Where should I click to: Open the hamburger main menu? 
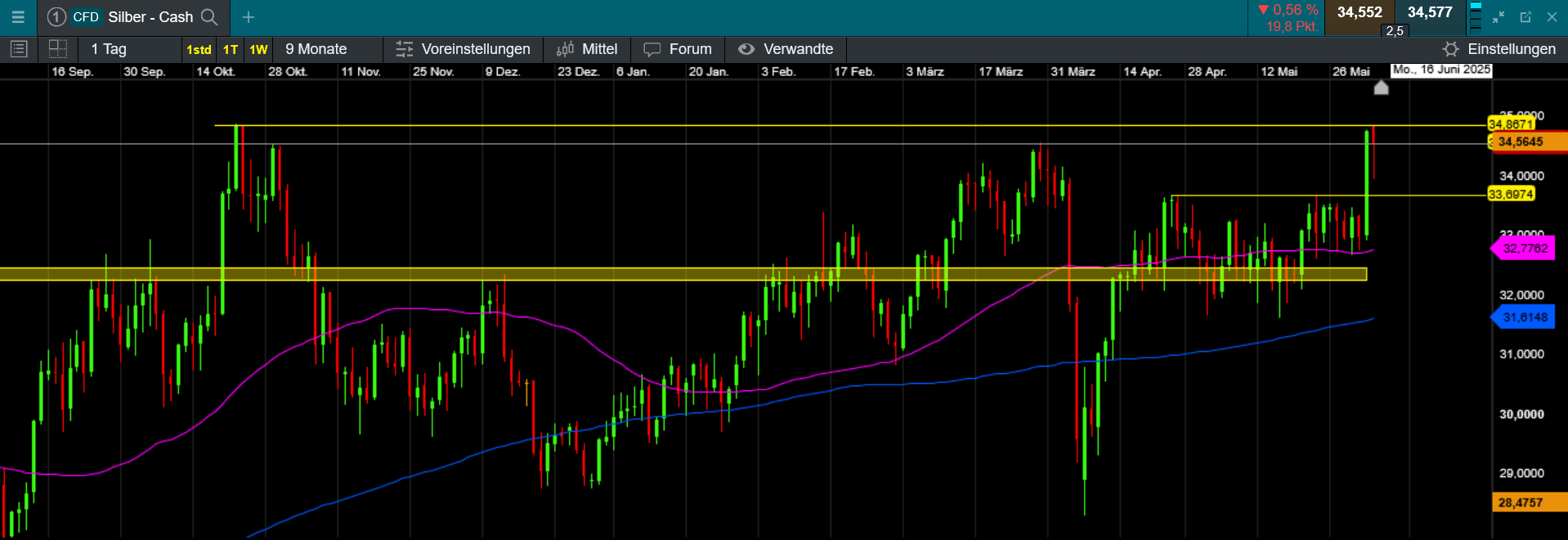18,17
